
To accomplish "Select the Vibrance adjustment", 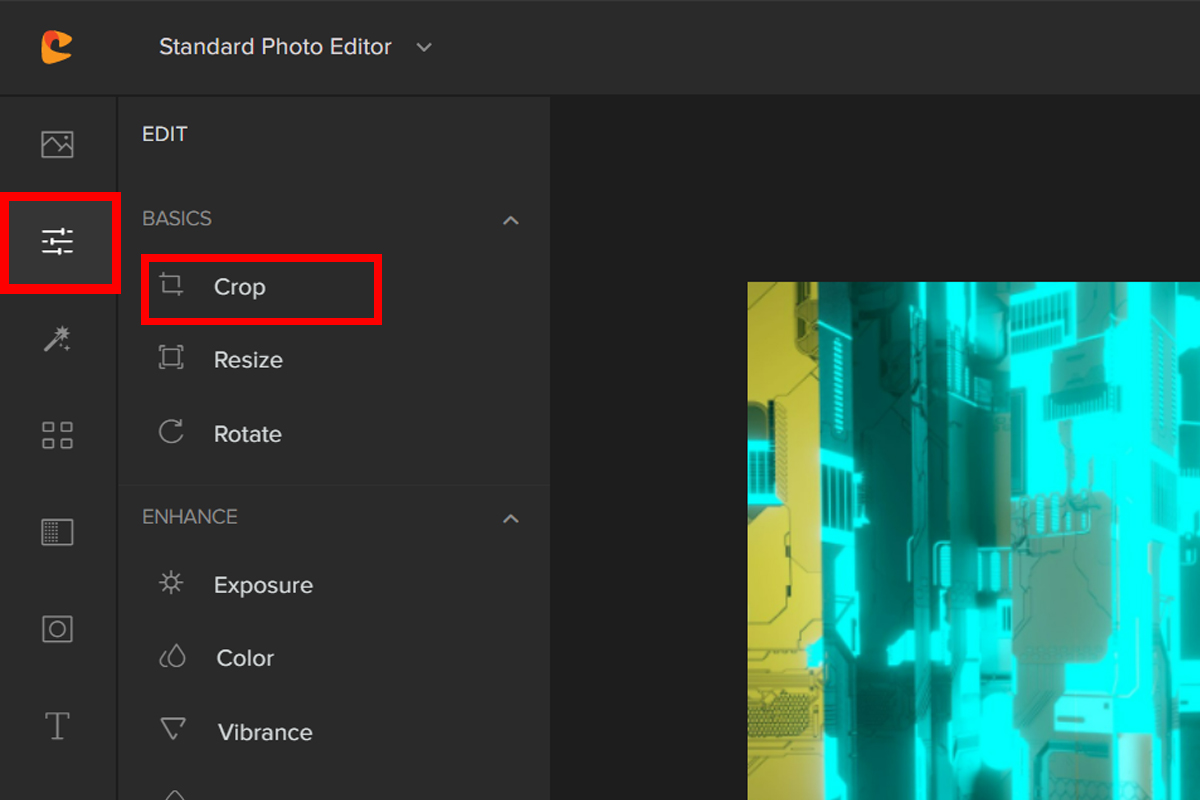I will [x=265, y=732].
